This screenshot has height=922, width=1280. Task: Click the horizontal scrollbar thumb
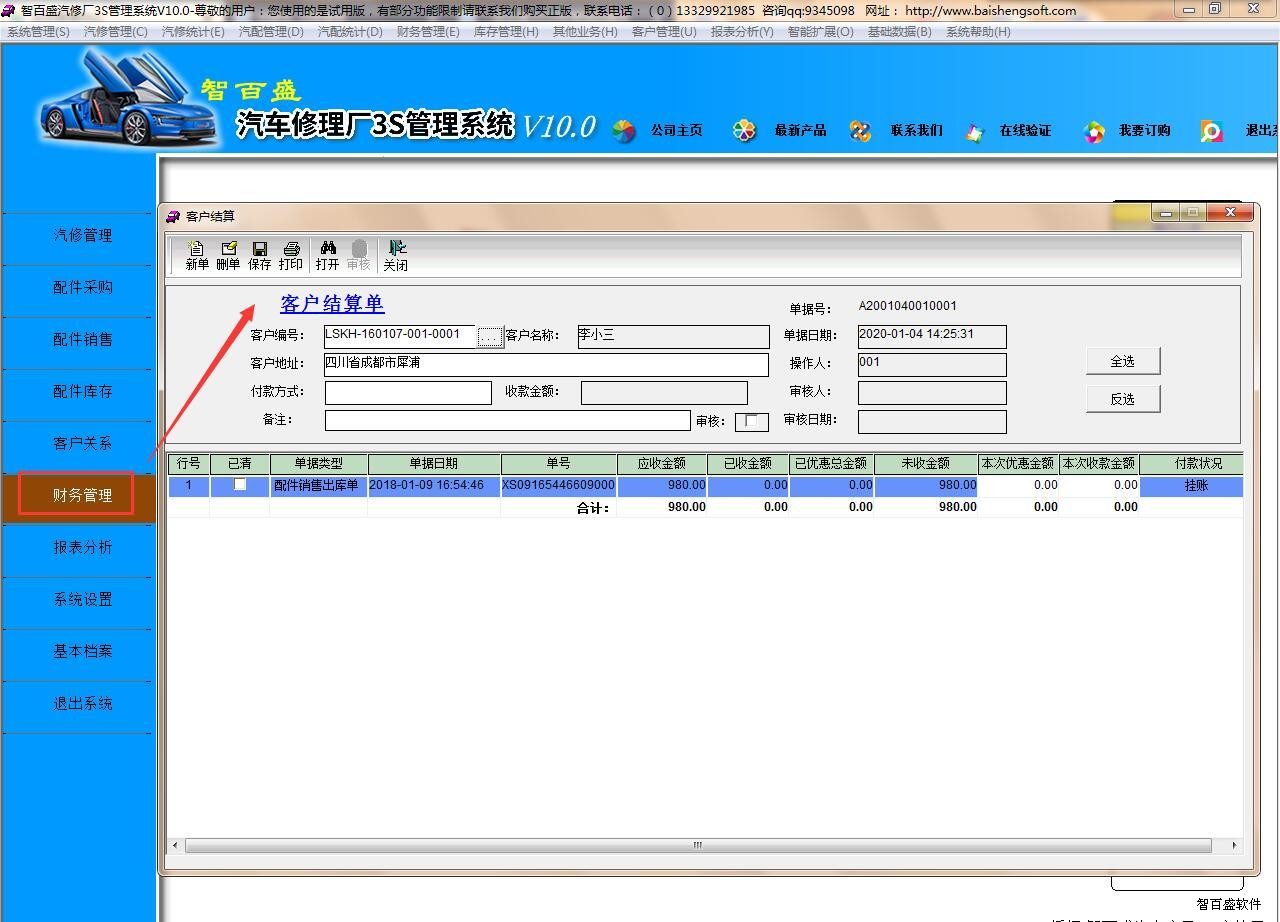click(x=698, y=846)
